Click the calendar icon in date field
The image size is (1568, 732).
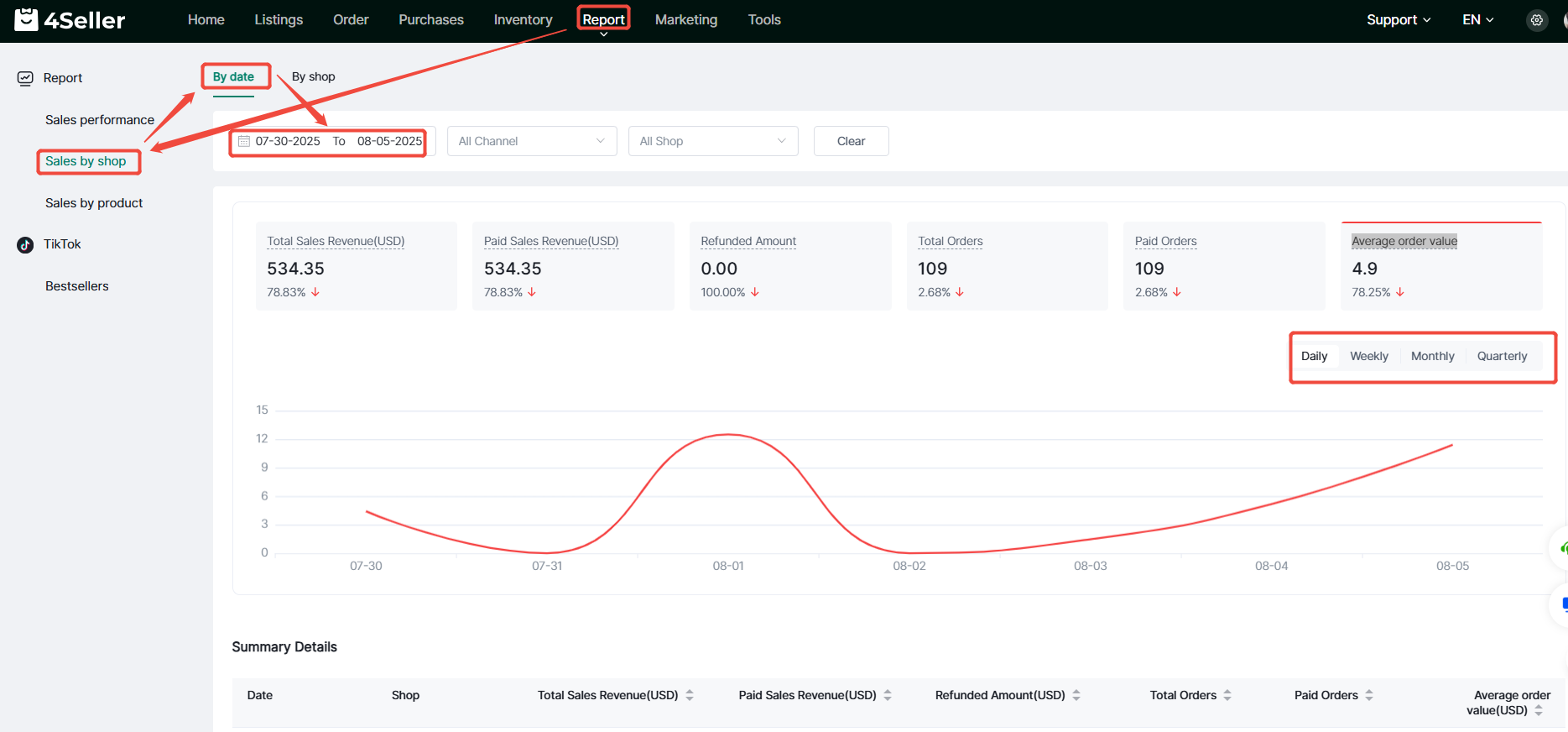pos(244,141)
